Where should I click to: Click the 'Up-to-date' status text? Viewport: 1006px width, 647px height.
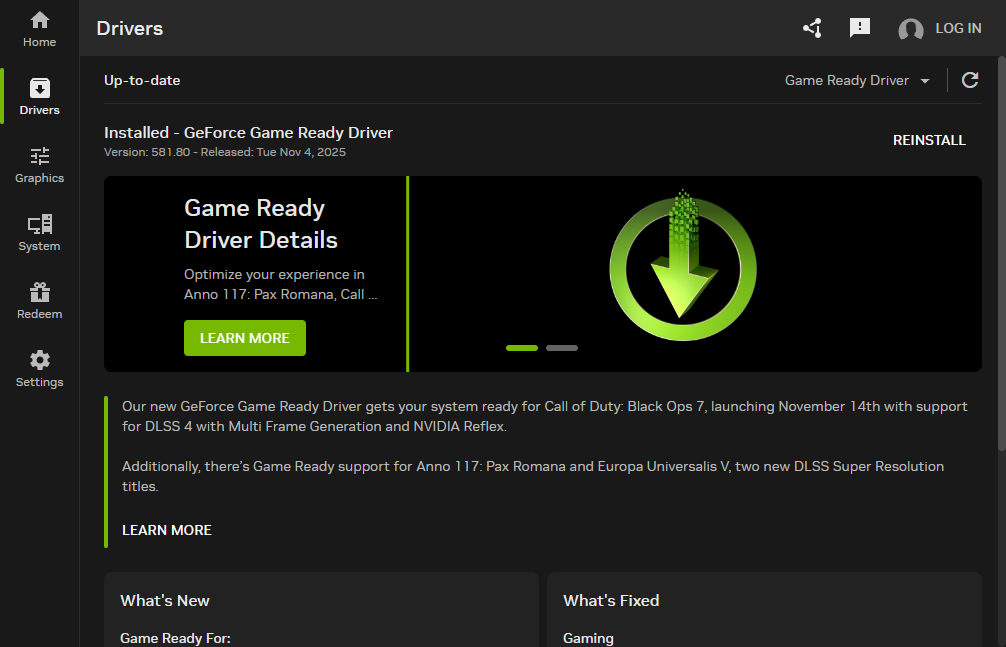(142, 80)
